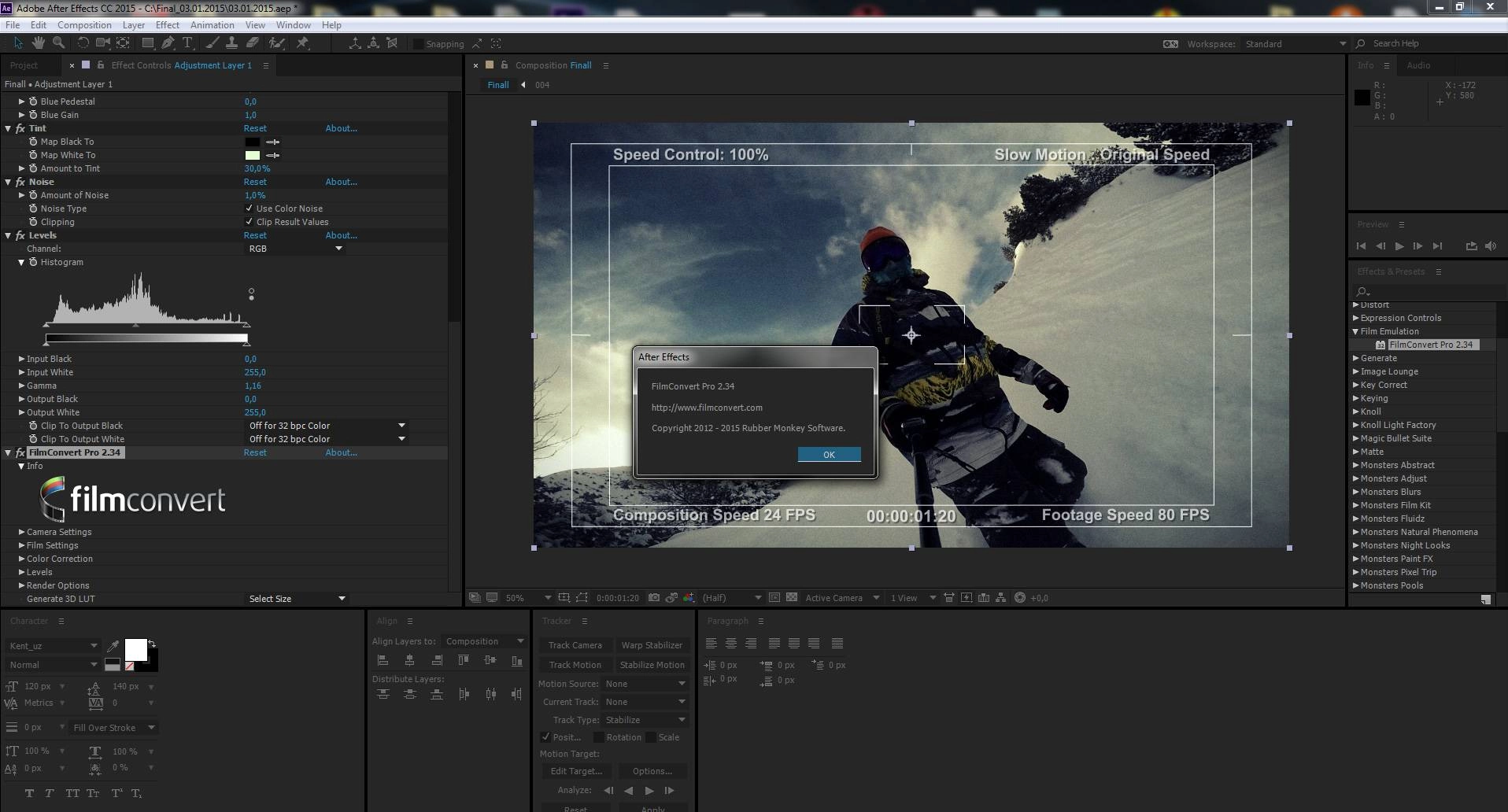Toggle the transparency grid icon in the viewer
Viewport: 1508px width, 812px height.
[792, 598]
